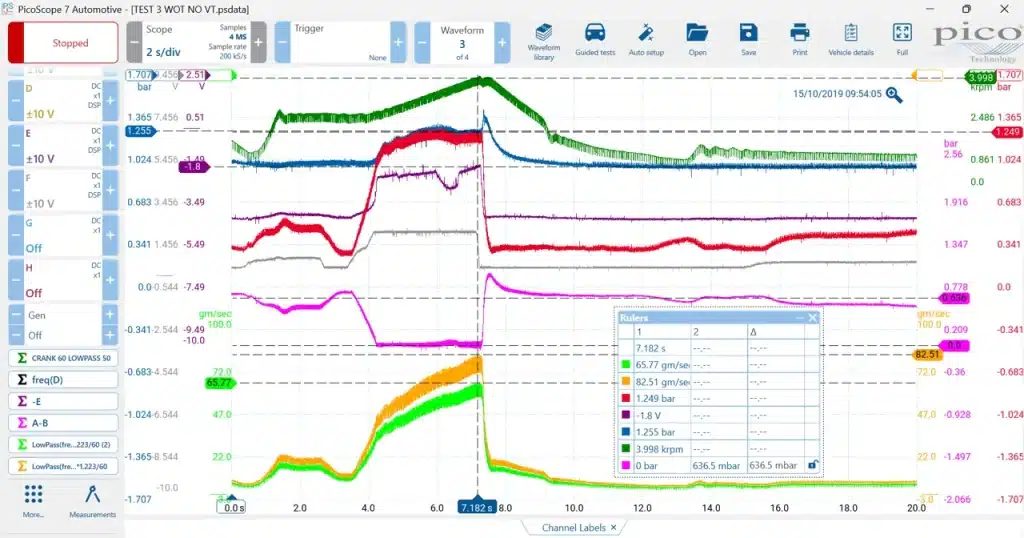Open the Channel D ±10 V options
This screenshot has height=538, width=1024.
(63, 101)
